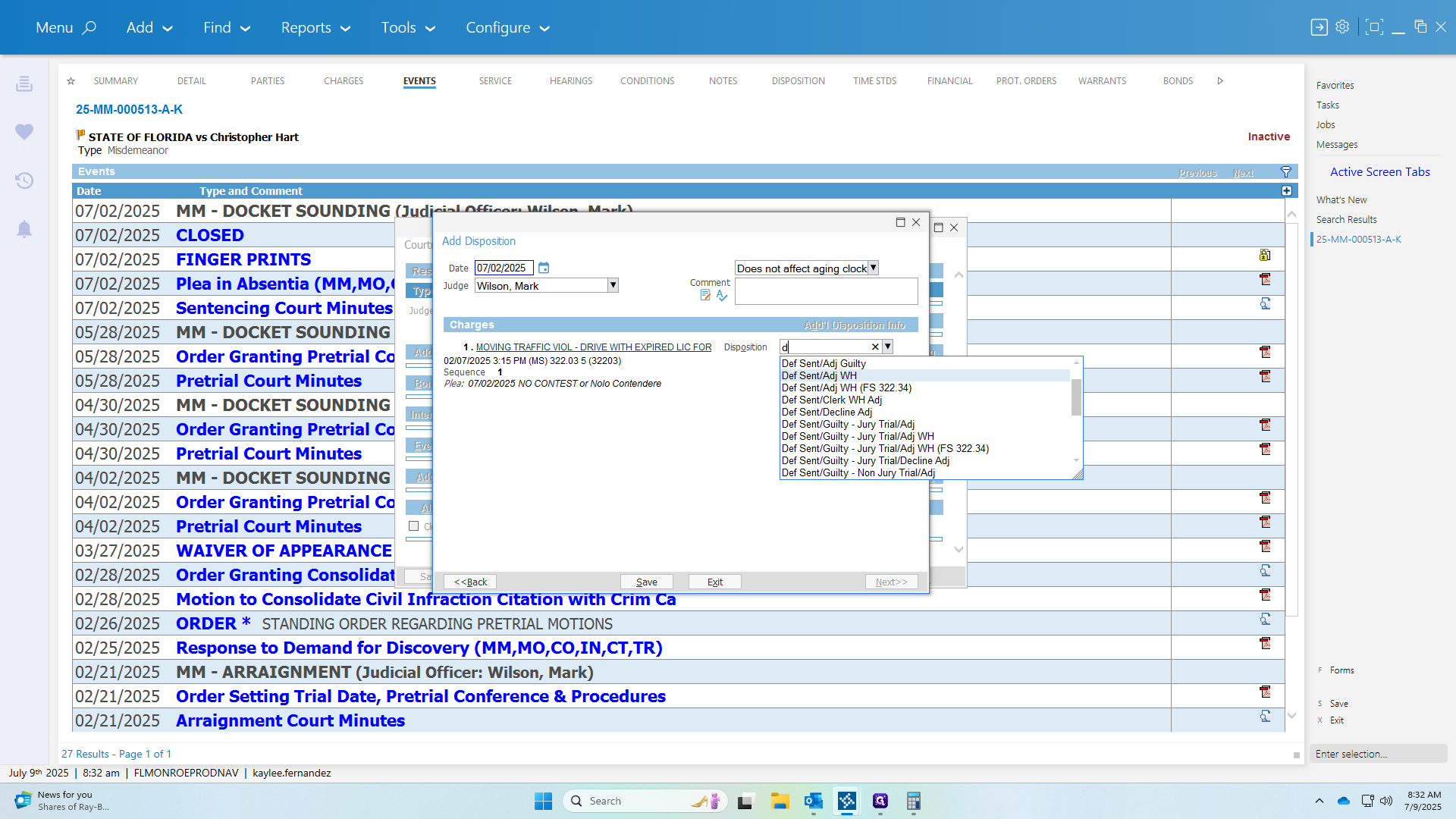Image resolution: width=1456 pixels, height=819 pixels.
Task: Go to the FINANCIAL tab
Action: point(950,81)
